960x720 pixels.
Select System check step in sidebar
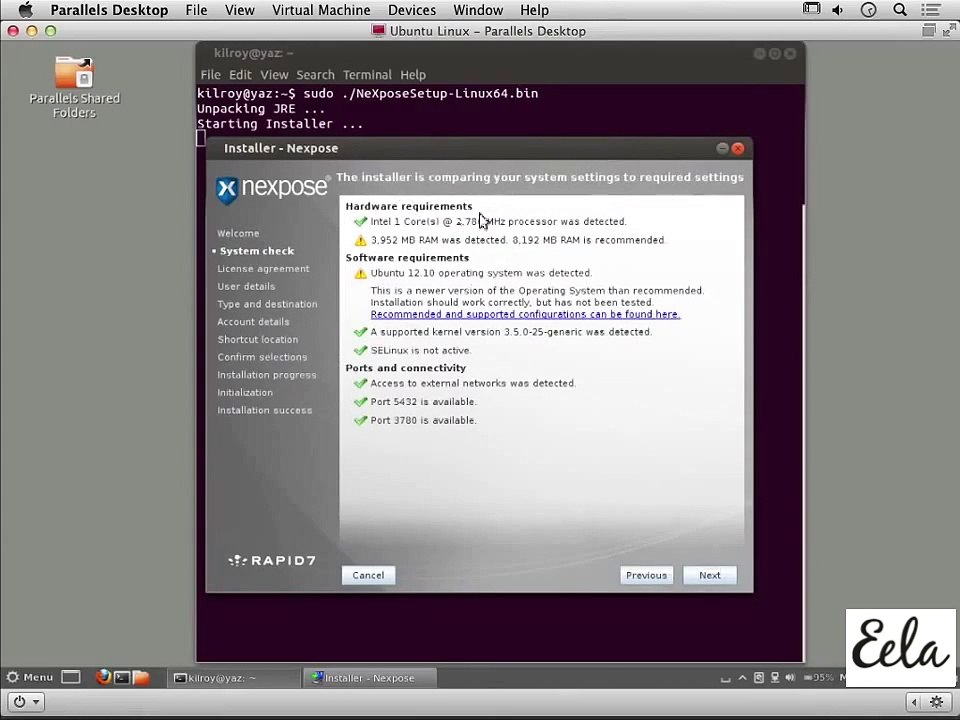point(257,251)
